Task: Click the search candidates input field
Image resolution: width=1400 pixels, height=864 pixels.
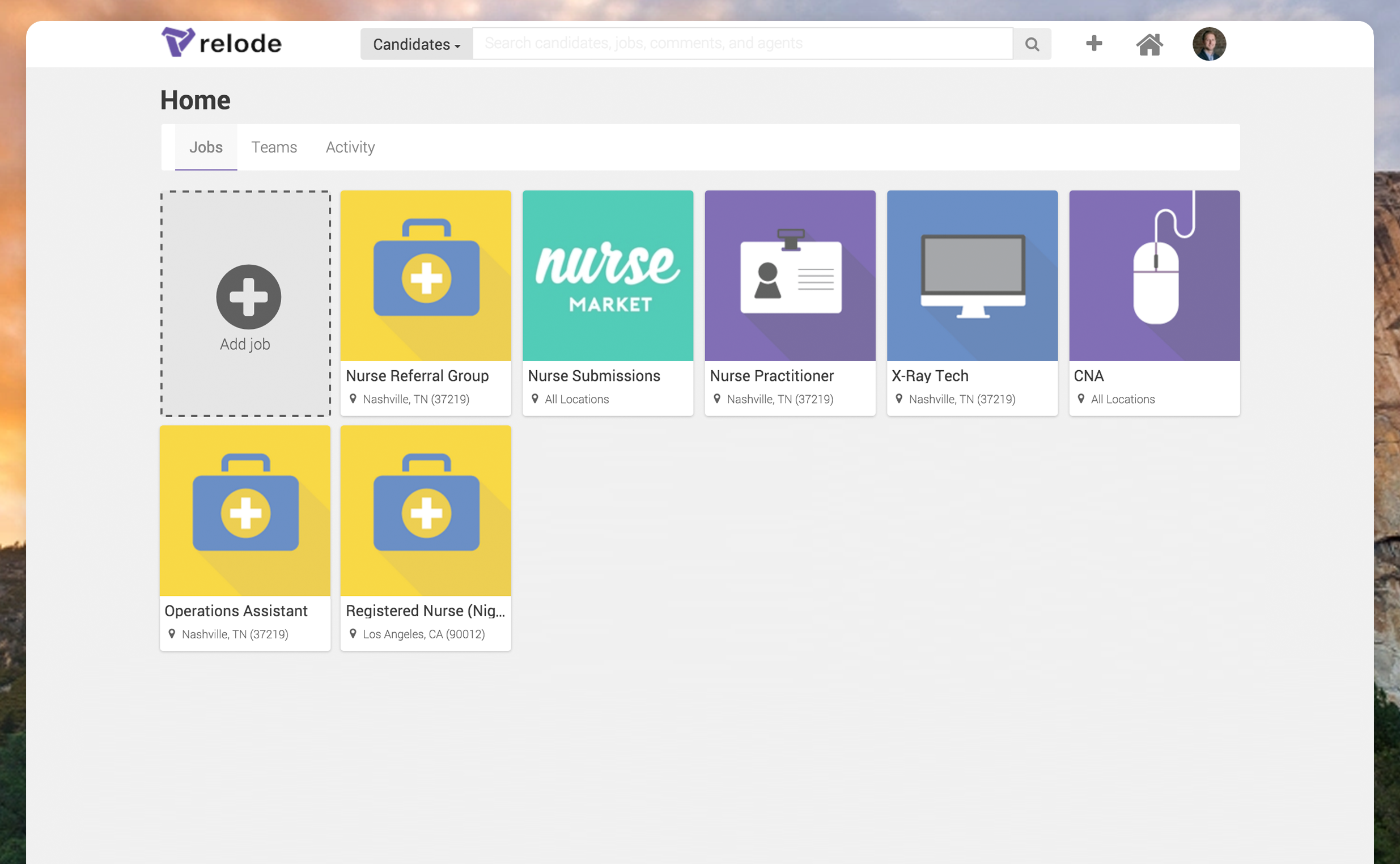Action: [743, 44]
